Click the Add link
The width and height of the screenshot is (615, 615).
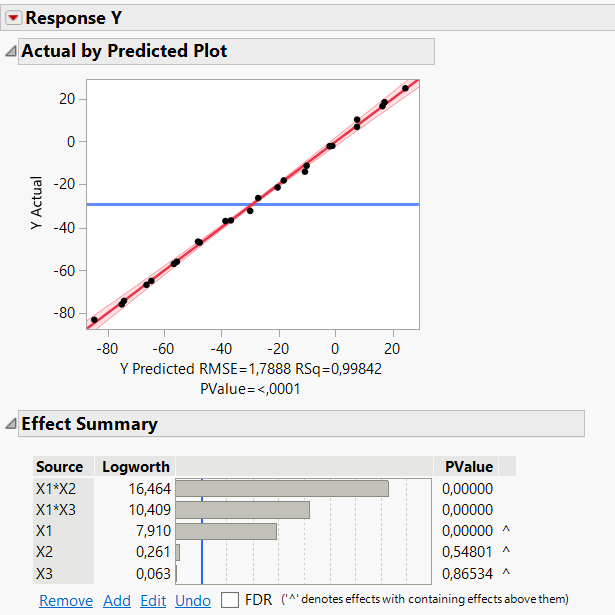(117, 601)
